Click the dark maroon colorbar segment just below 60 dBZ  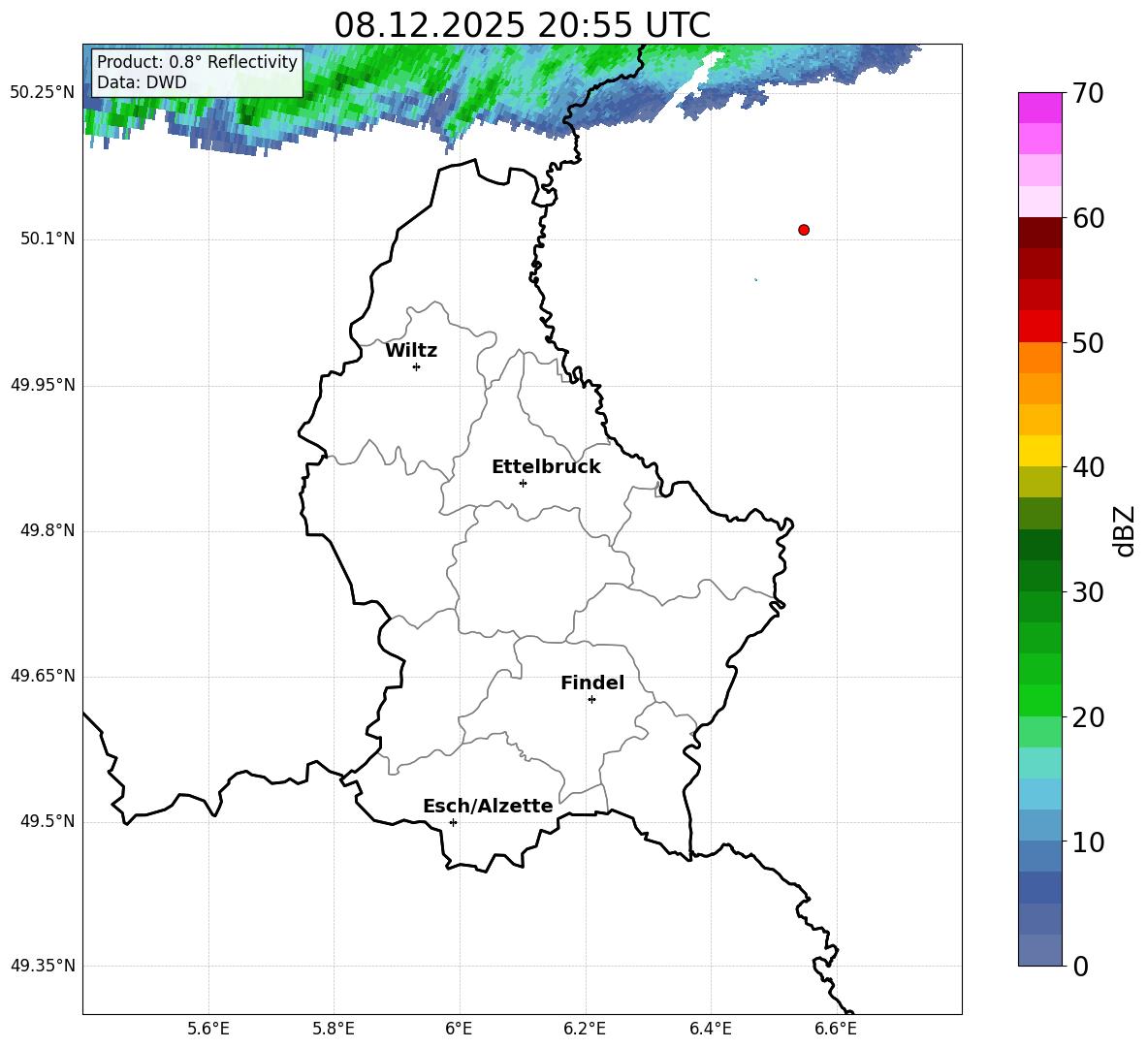1039,233
